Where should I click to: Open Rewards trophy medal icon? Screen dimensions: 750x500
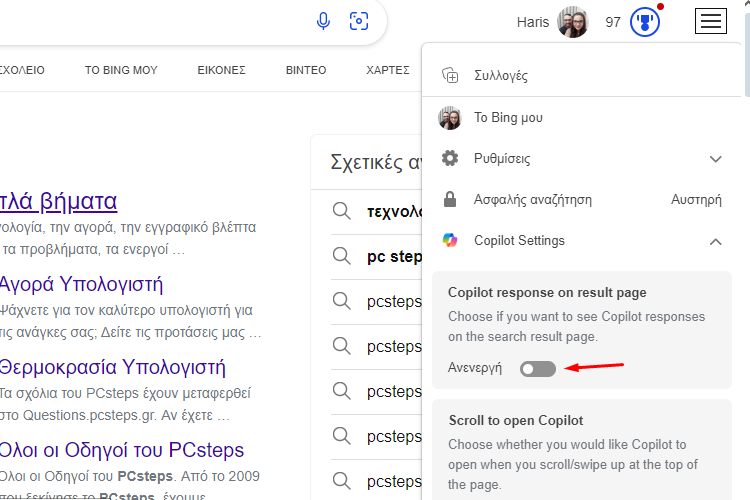click(x=645, y=22)
